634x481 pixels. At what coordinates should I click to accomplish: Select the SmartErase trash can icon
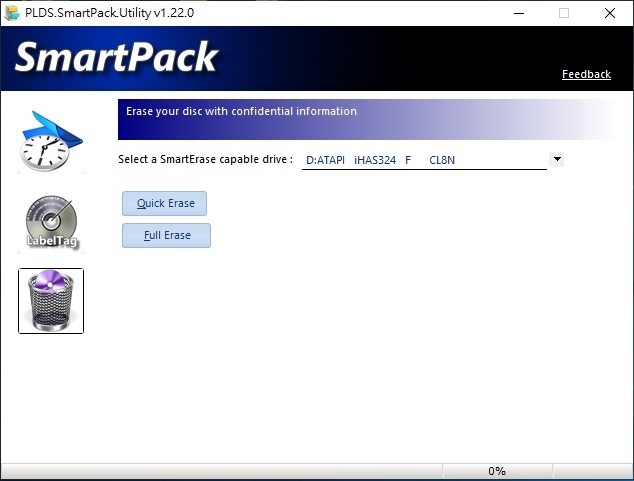click(51, 301)
